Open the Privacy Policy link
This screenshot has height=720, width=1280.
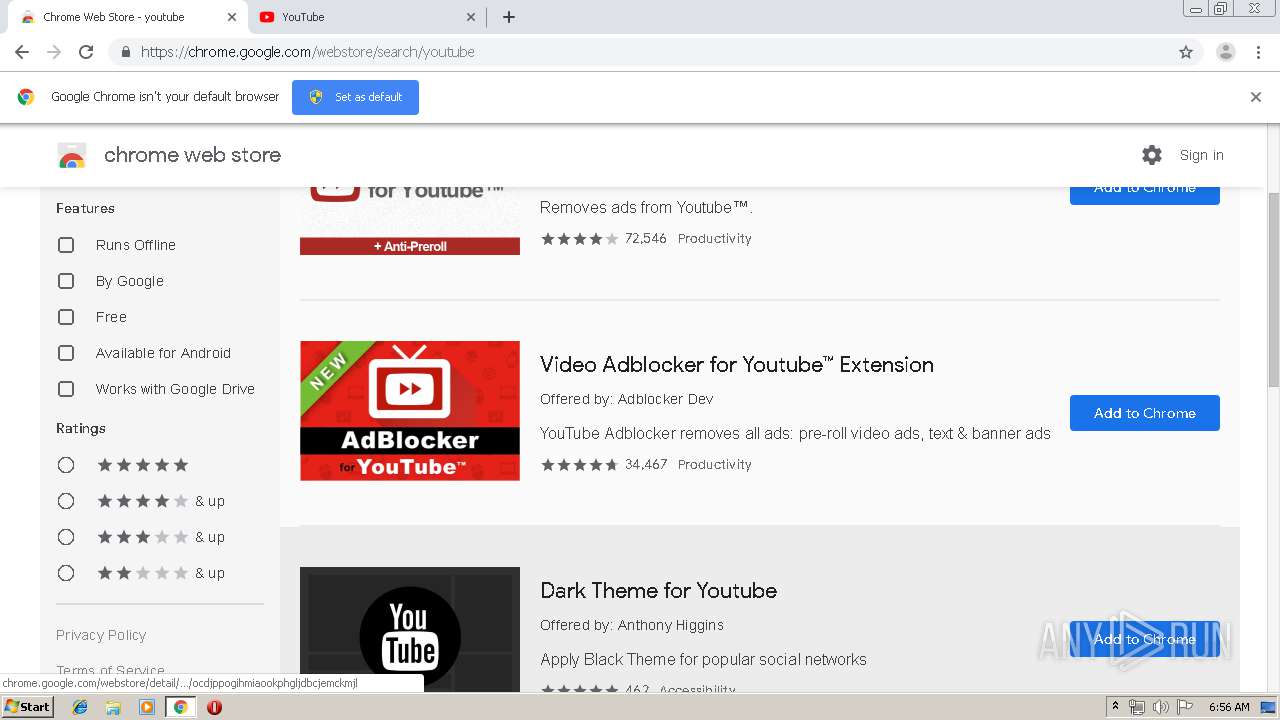[x=101, y=635]
